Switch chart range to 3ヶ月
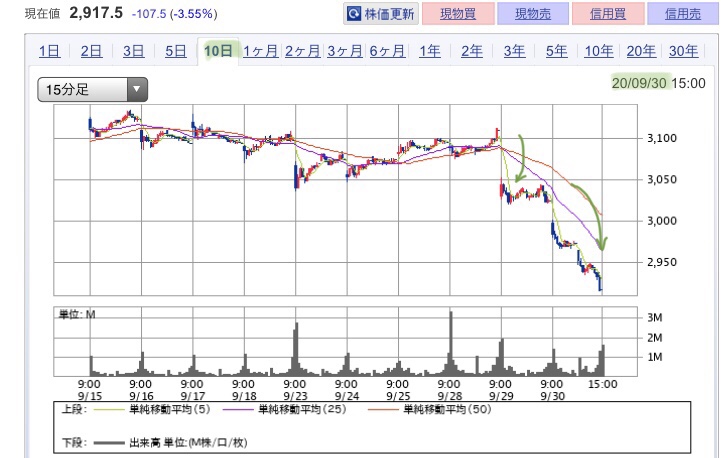The width and height of the screenshot is (723, 458). (x=345, y=51)
